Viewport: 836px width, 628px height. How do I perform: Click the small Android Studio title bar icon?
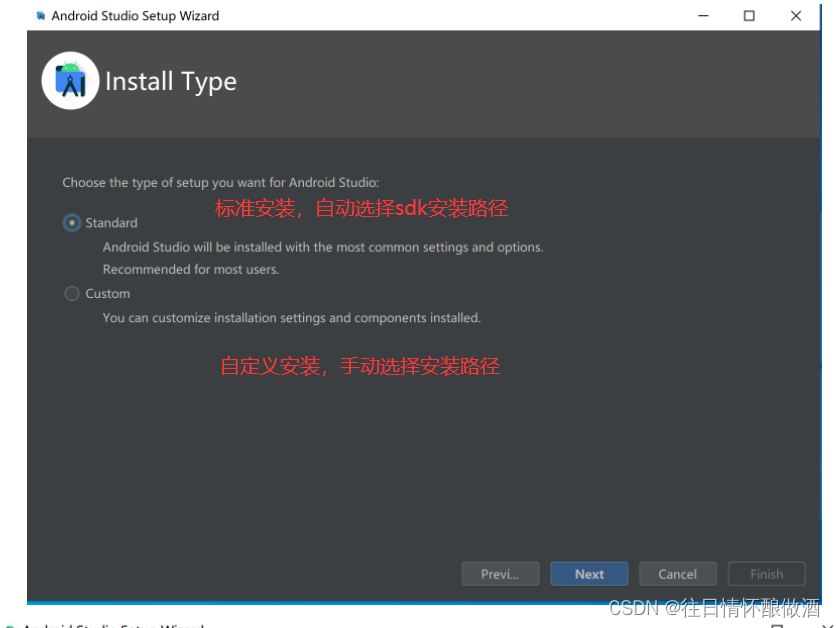pyautogui.click(x=41, y=16)
